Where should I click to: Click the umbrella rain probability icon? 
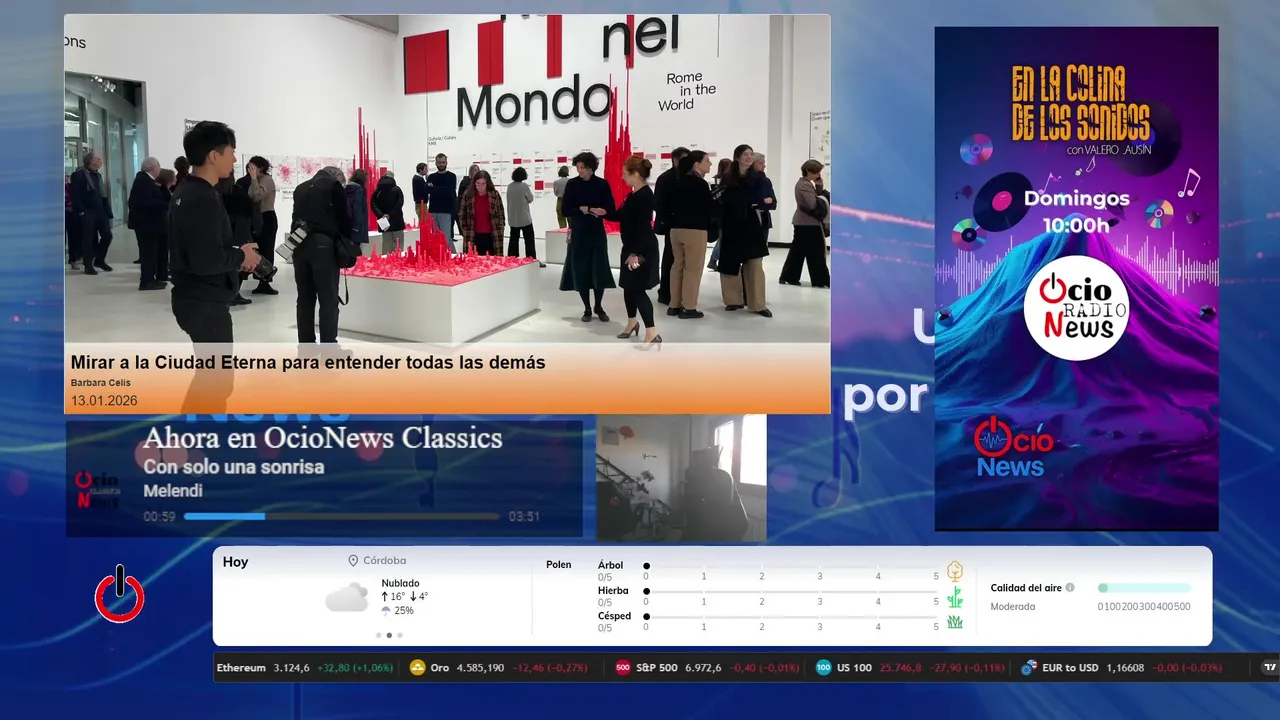click(386, 610)
